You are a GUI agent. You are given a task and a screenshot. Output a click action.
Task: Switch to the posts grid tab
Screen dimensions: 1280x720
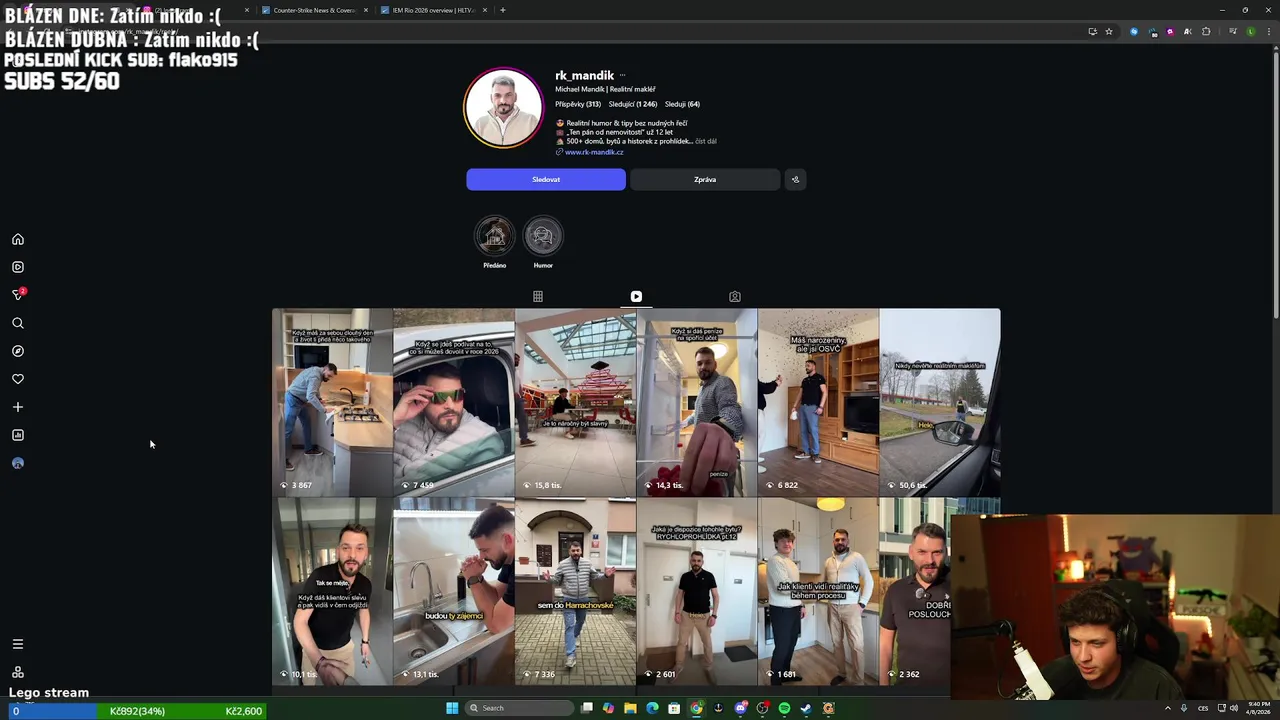(538, 296)
